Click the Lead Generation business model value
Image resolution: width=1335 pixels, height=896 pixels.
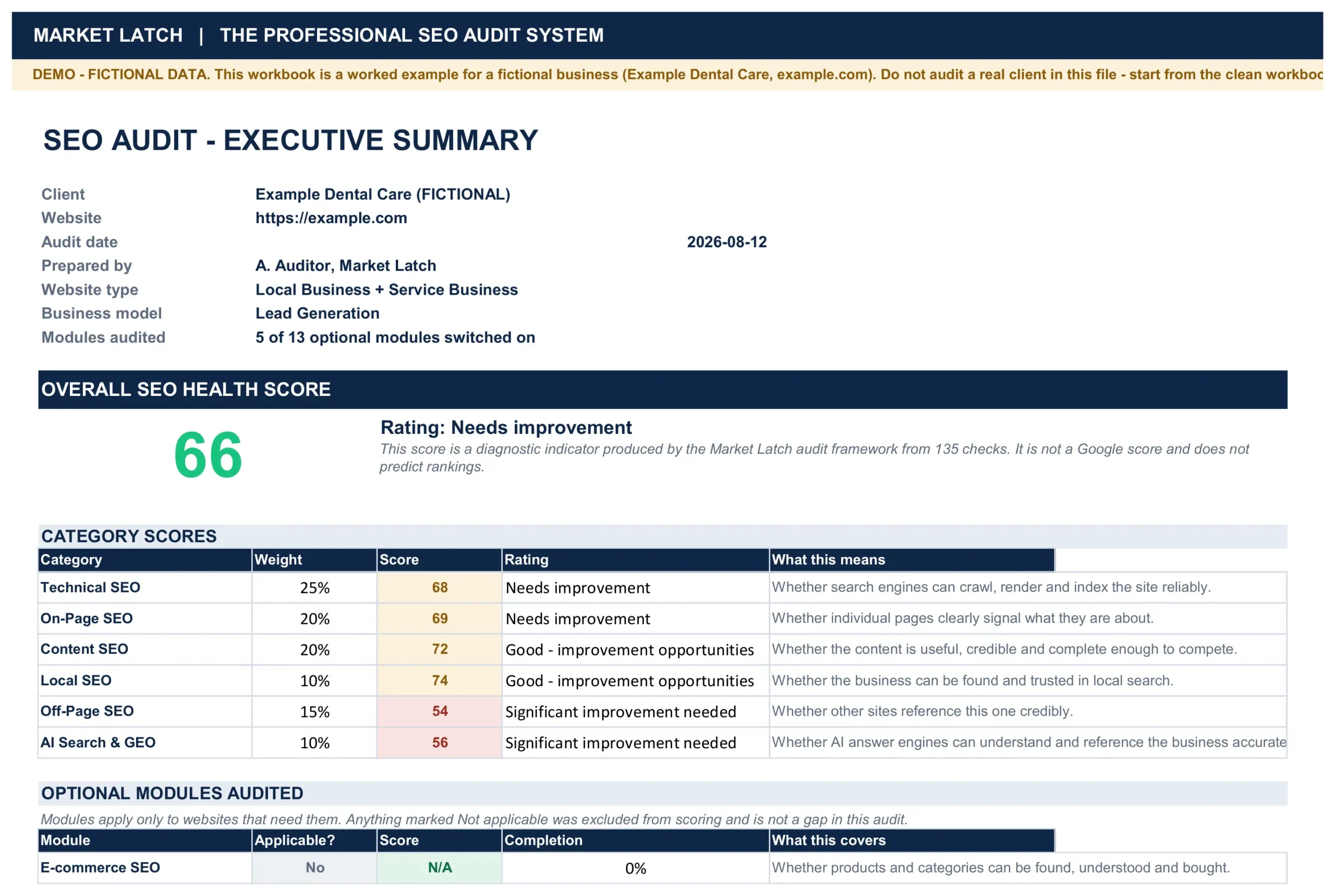[318, 313]
